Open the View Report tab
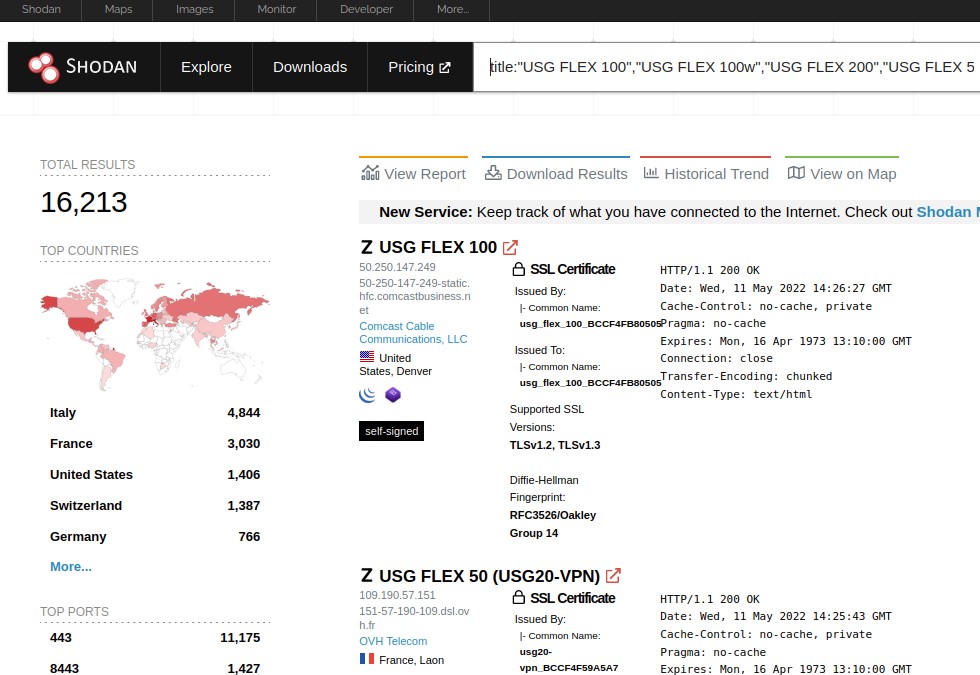Viewport: 980px width, 675px height. (413, 173)
